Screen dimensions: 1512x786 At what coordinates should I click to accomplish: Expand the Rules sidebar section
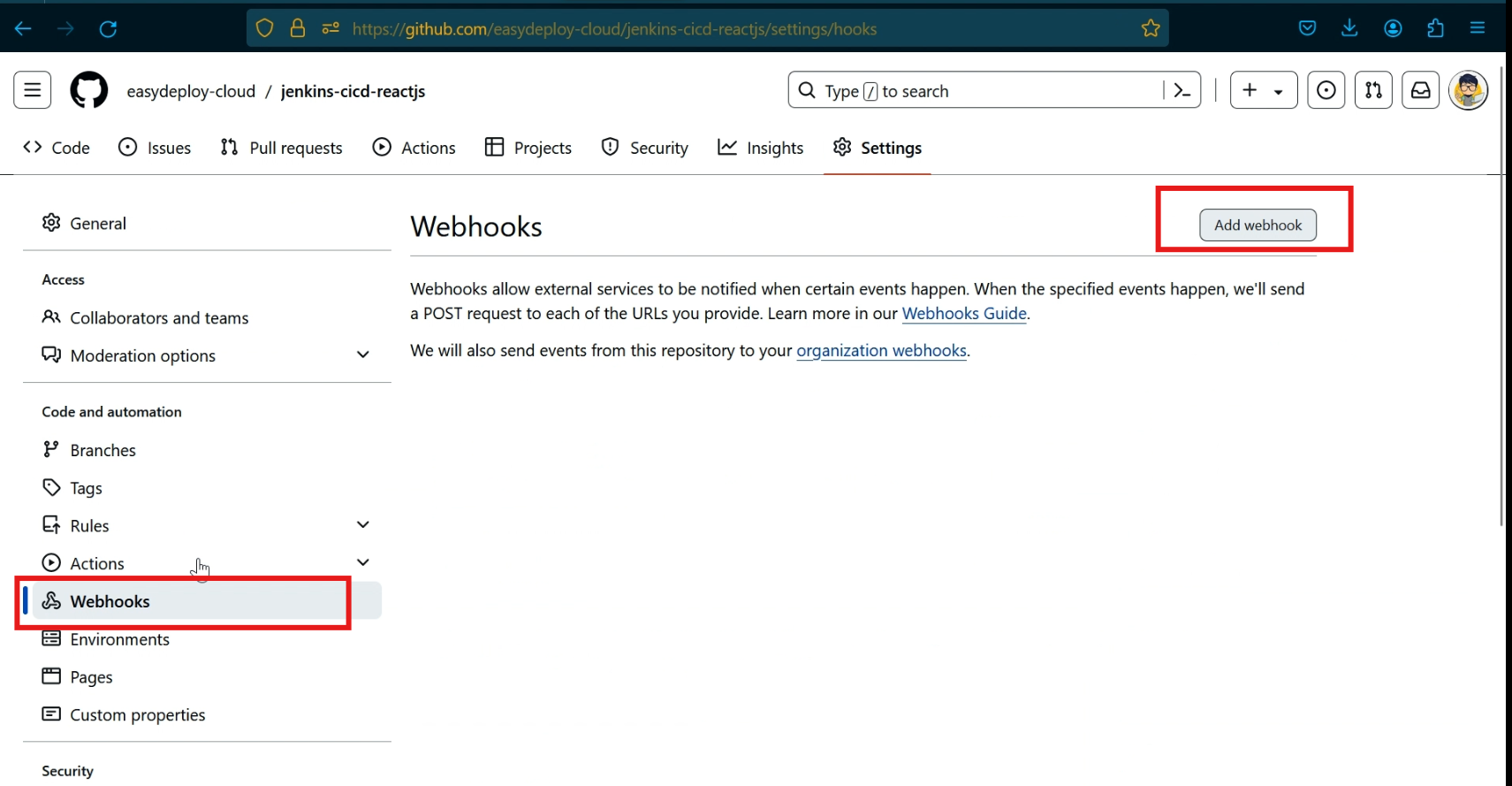click(x=362, y=524)
